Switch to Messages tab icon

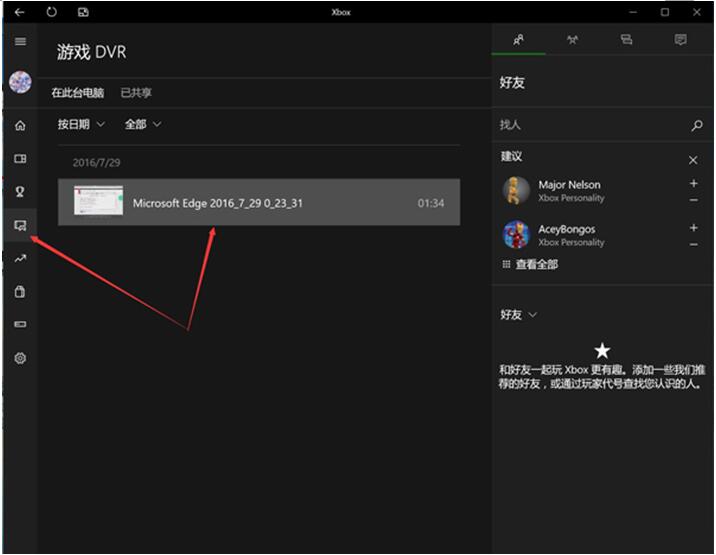626,40
